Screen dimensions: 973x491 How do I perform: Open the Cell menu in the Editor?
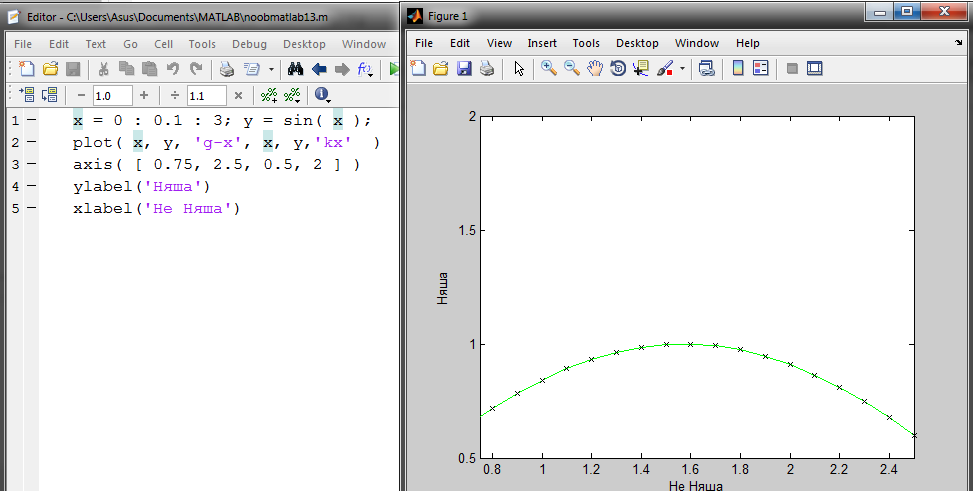click(164, 44)
